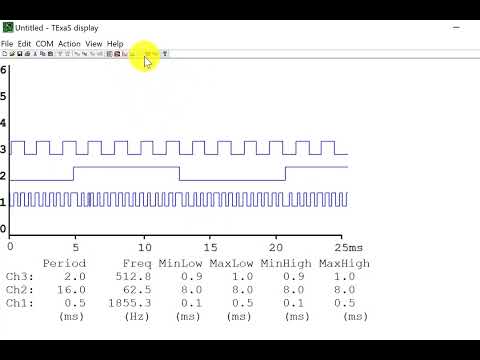Select the Ch1: row label

click(x=20, y=303)
